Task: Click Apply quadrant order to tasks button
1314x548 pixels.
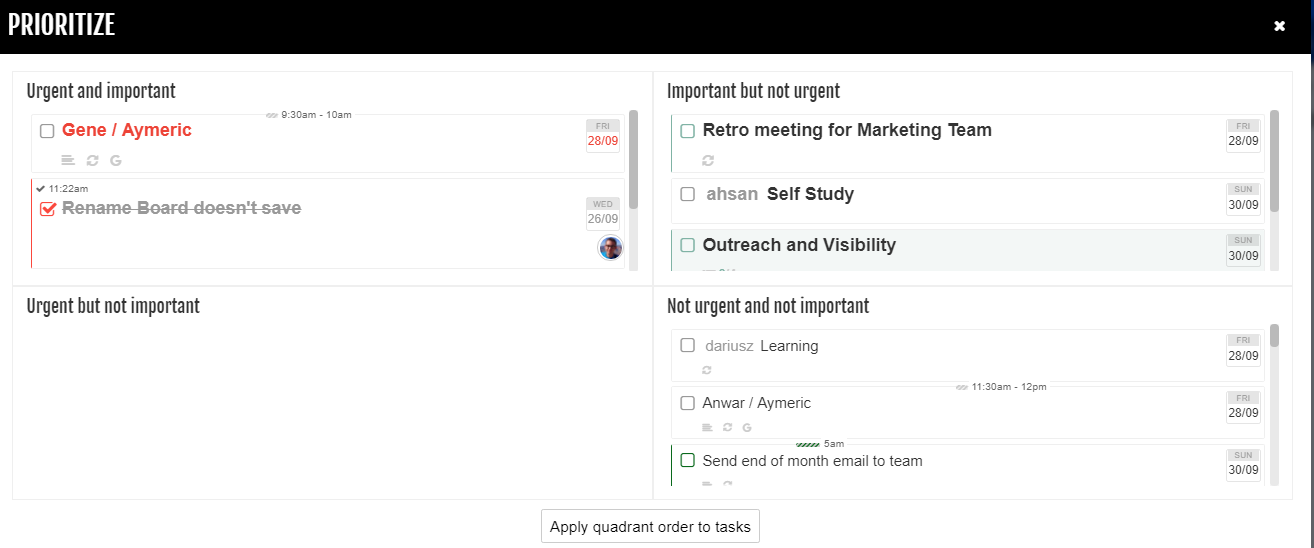Action: point(650,526)
